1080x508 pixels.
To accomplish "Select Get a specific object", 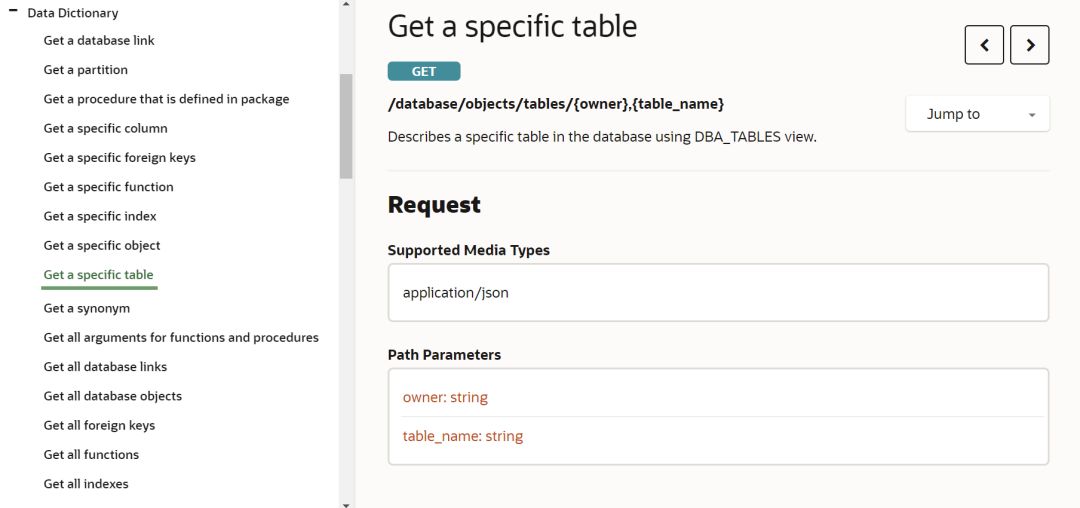I will [x=102, y=245].
